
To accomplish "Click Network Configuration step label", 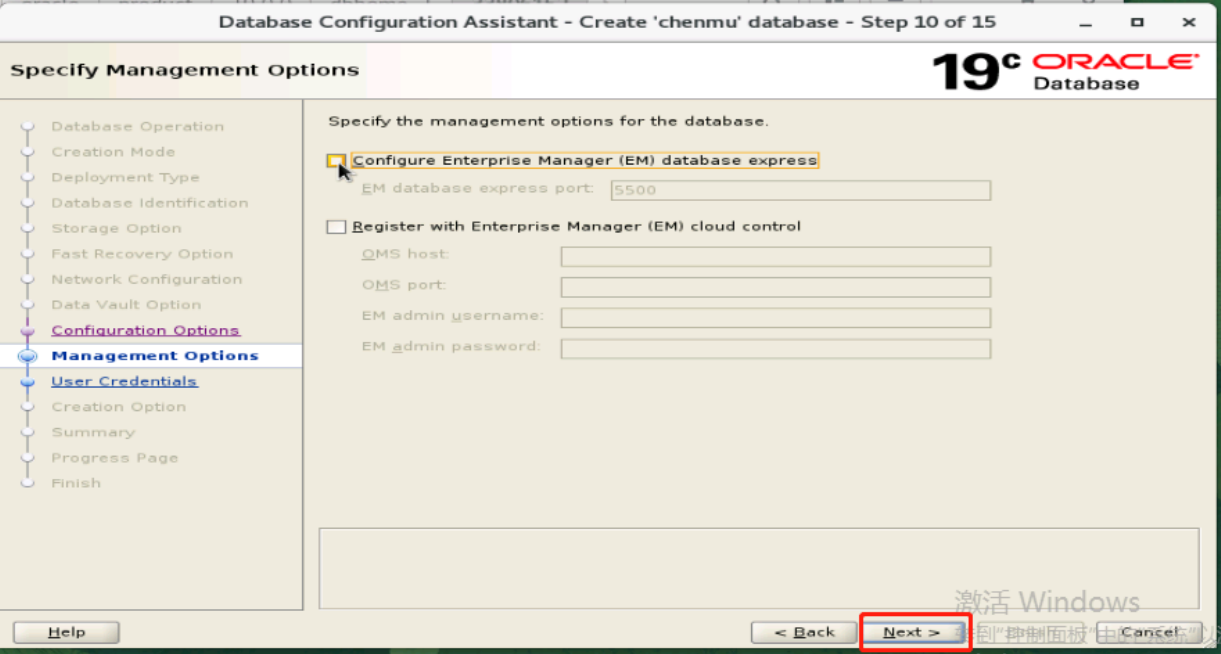I will tap(146, 279).
